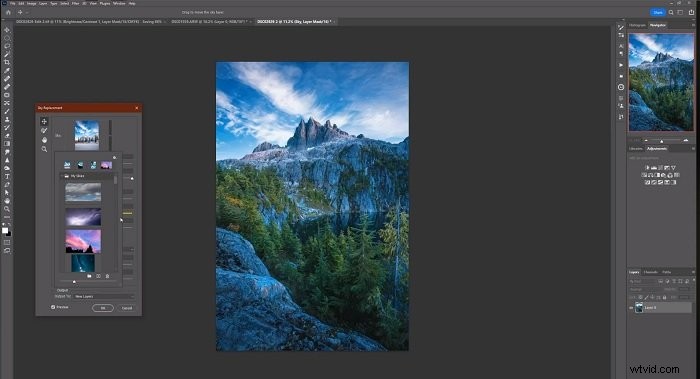Open the Image menu
The height and width of the screenshot is (379, 700).
[32, 3]
